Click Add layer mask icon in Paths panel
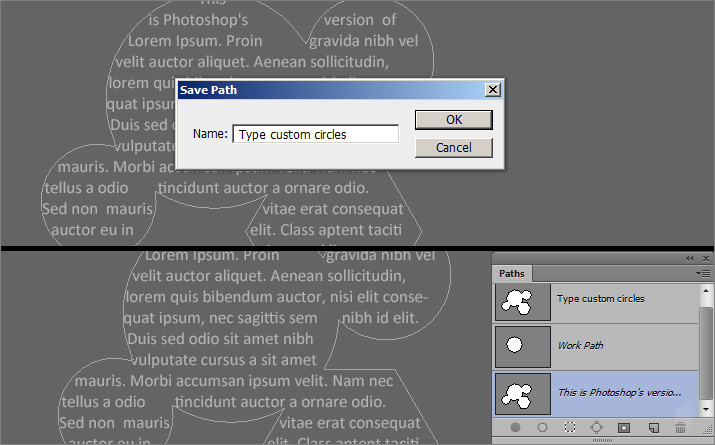The width and height of the screenshot is (715, 445). coord(624,427)
